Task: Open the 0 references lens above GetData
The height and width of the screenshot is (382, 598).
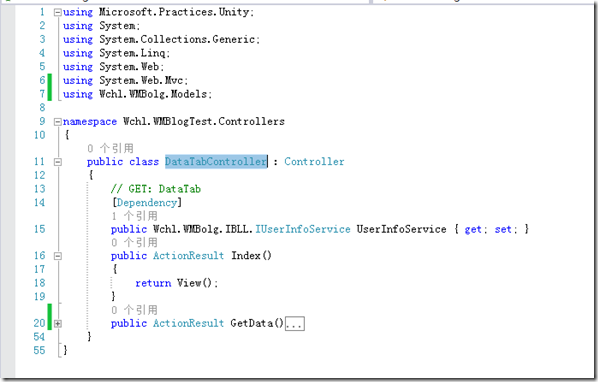Action: (134, 310)
